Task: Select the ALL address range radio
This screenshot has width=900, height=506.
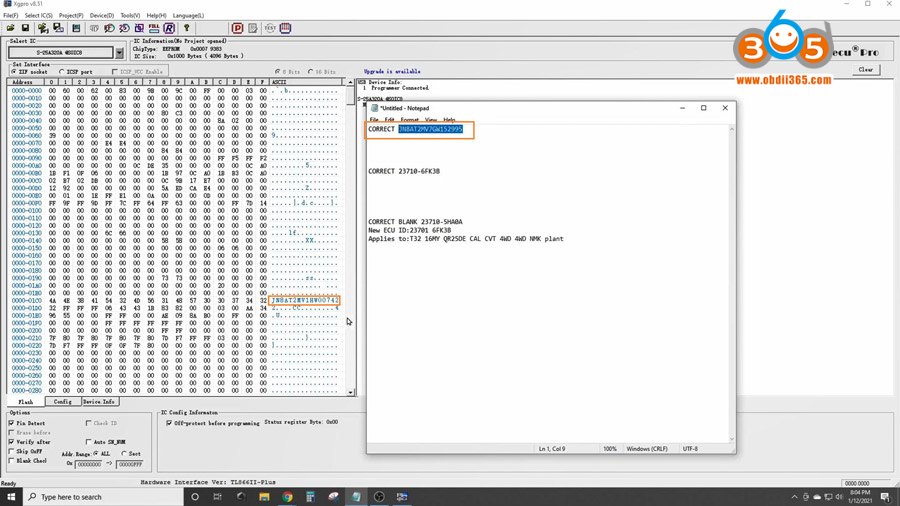Action: [x=96, y=453]
